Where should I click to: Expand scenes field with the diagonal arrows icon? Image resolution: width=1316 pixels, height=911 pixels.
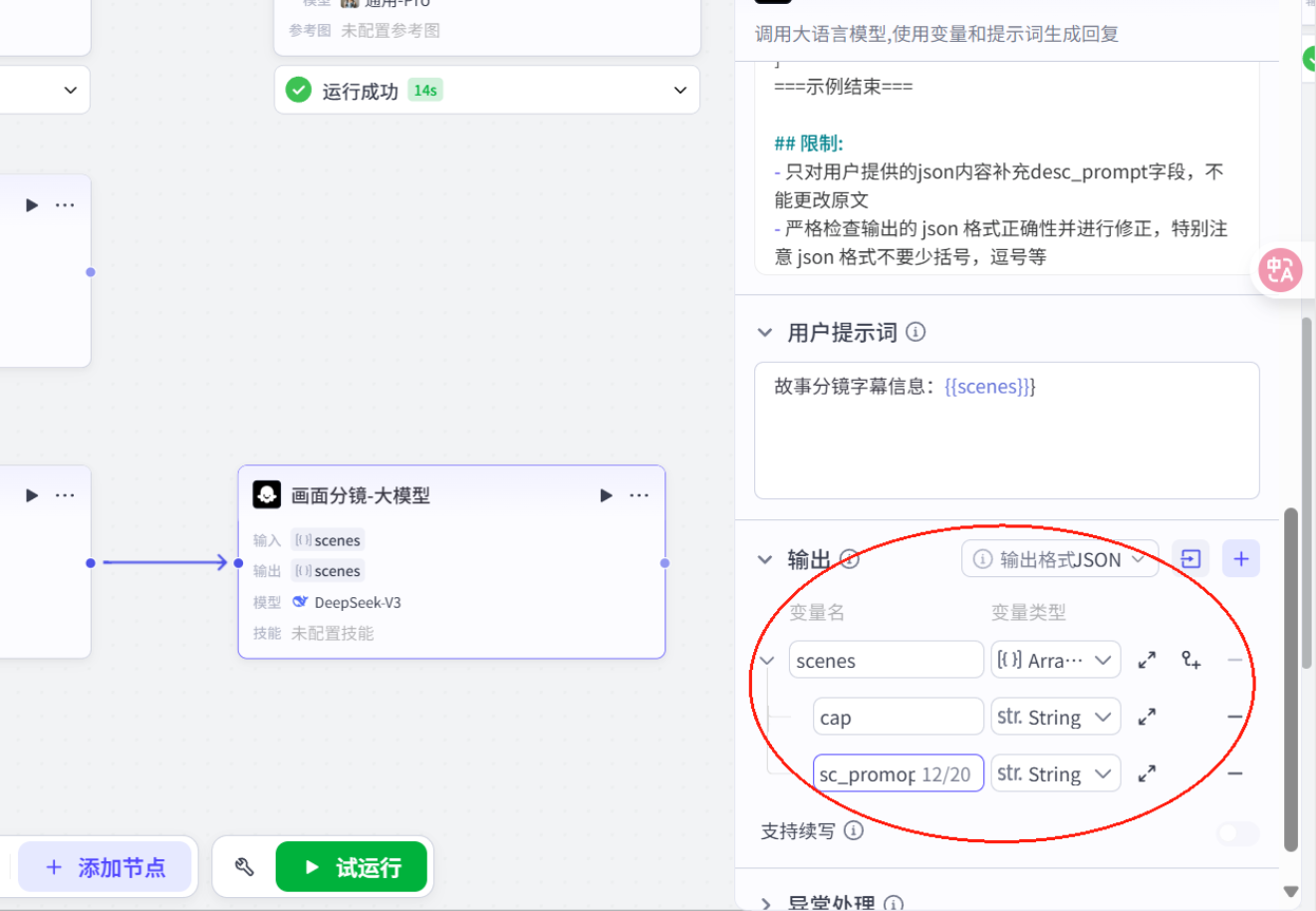pos(1146,659)
